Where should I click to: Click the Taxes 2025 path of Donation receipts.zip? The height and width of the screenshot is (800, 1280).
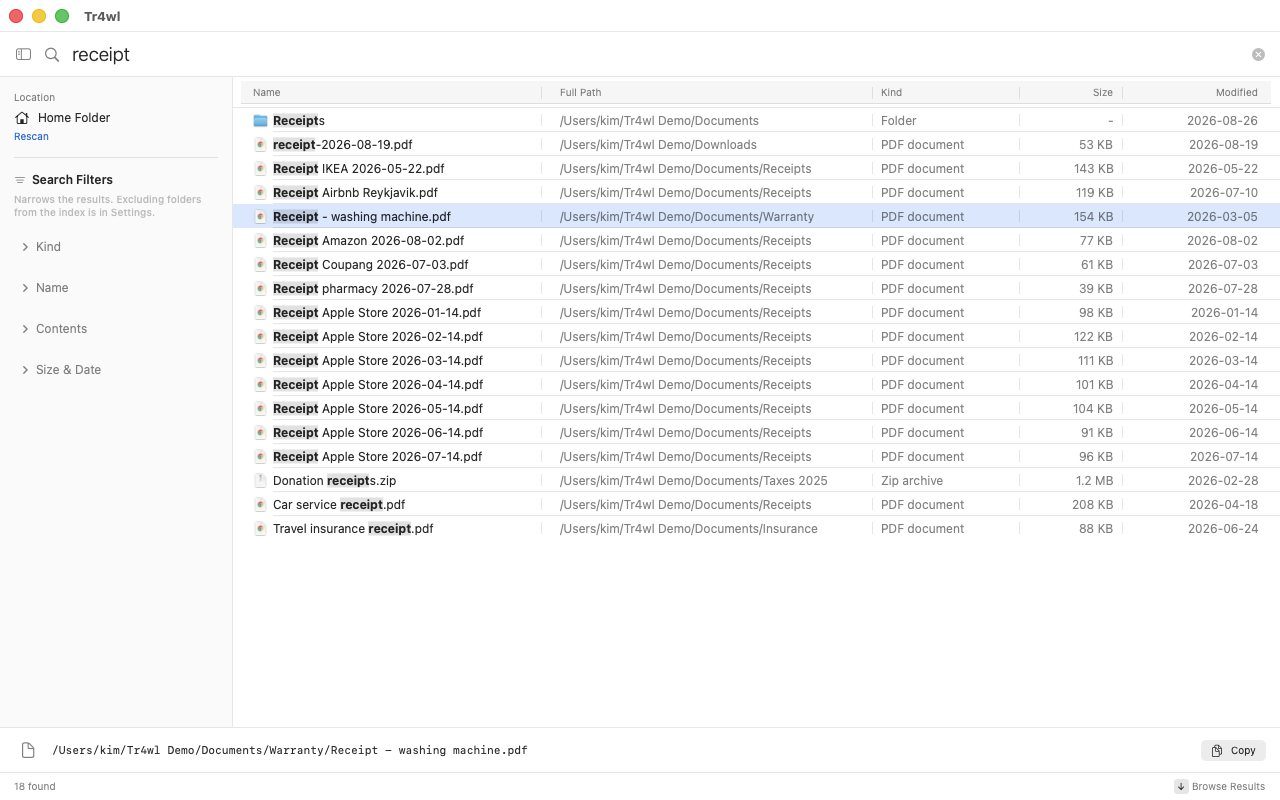tap(694, 481)
